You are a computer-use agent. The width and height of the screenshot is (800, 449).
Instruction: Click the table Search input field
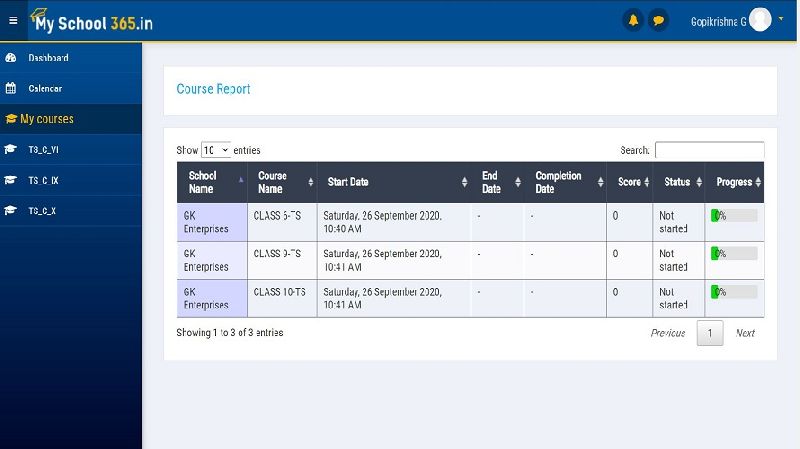709,150
